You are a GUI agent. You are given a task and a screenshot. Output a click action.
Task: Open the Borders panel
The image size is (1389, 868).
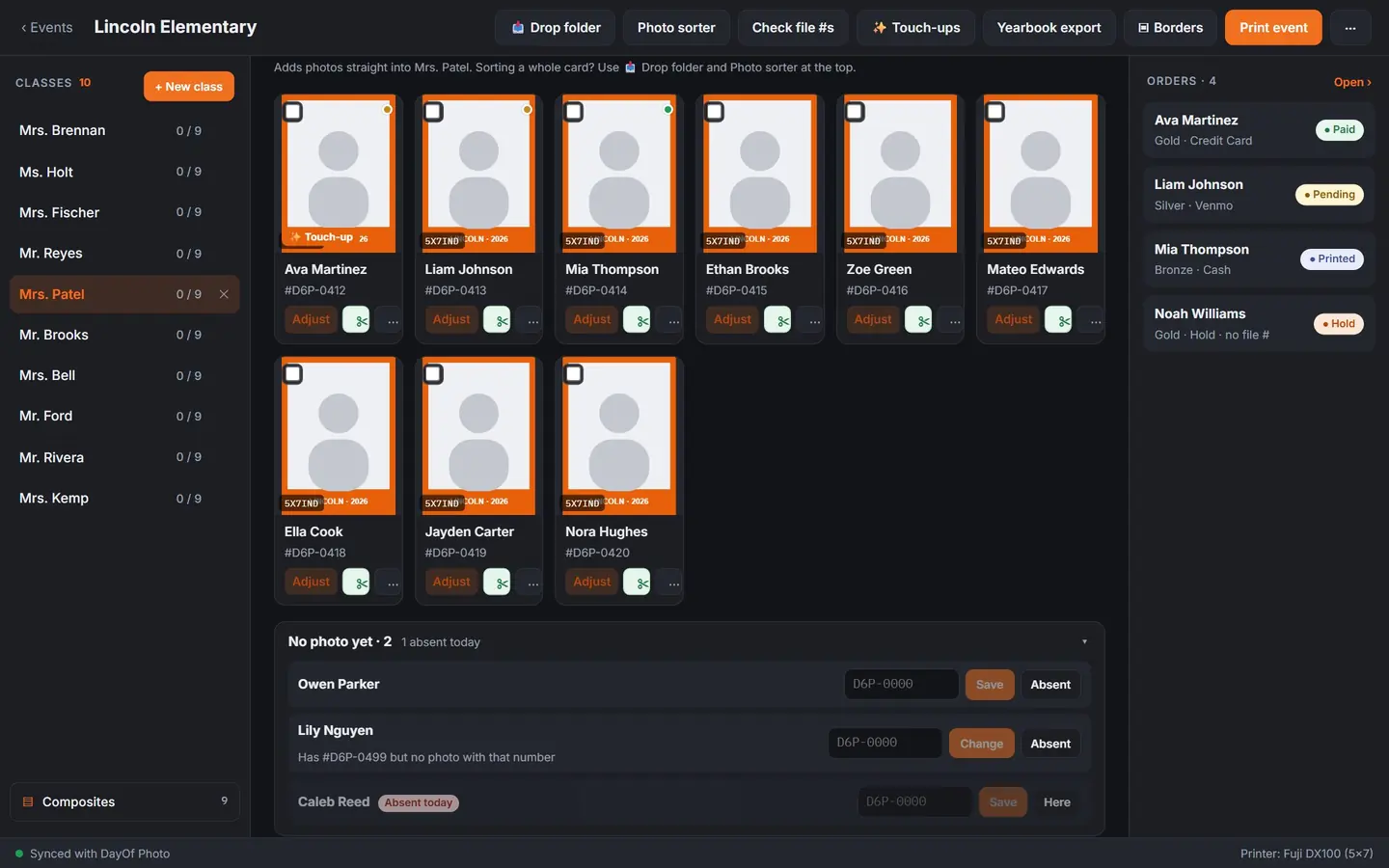click(x=1170, y=28)
